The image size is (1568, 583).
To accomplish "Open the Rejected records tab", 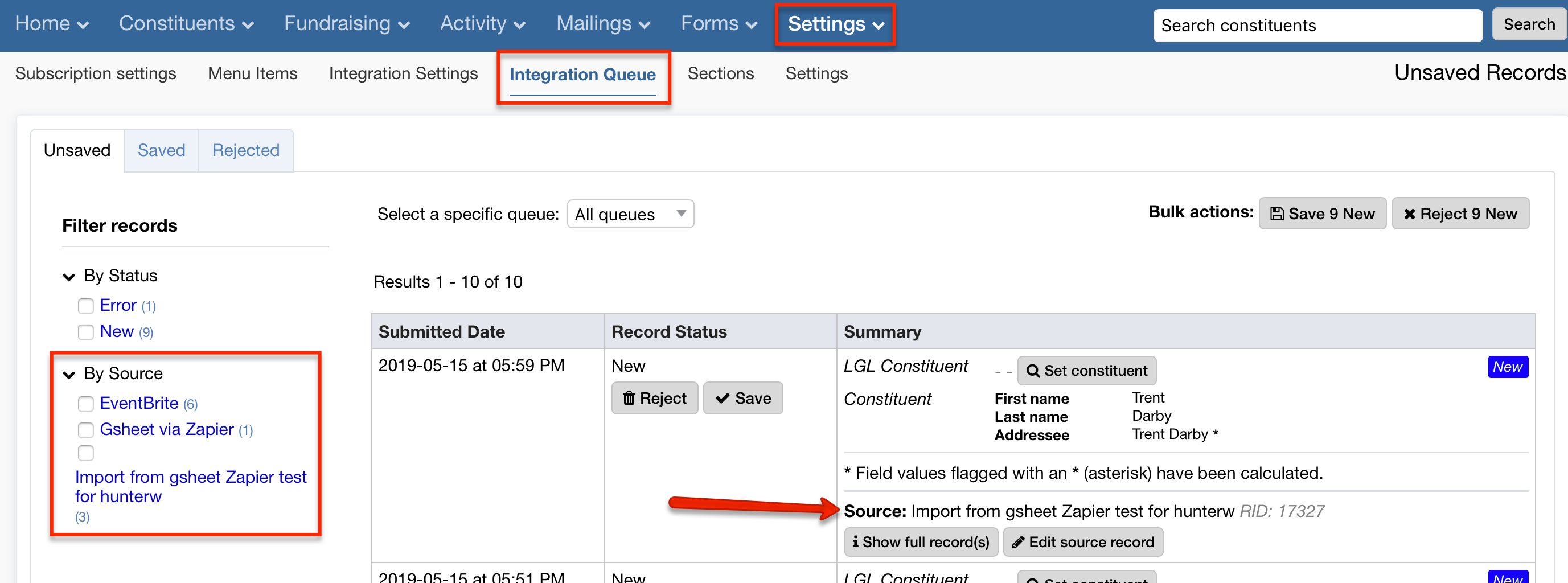I will 246,150.
